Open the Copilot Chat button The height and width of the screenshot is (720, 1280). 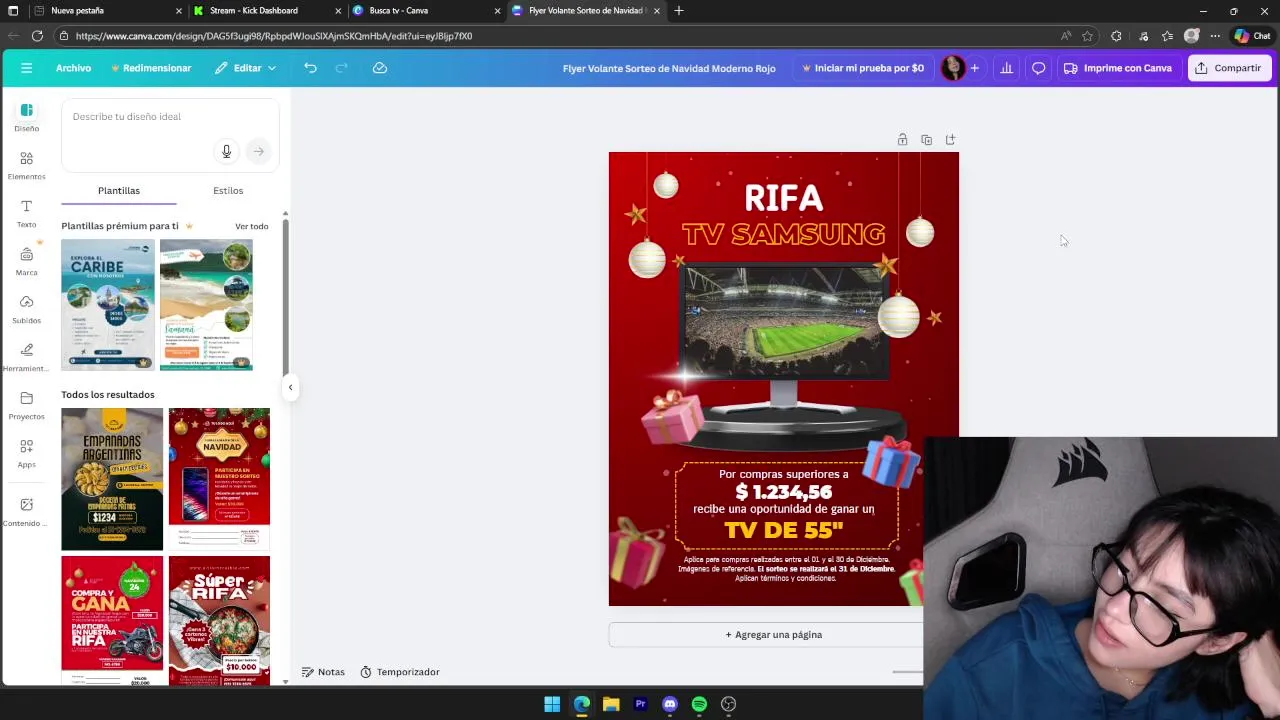(x=1252, y=36)
